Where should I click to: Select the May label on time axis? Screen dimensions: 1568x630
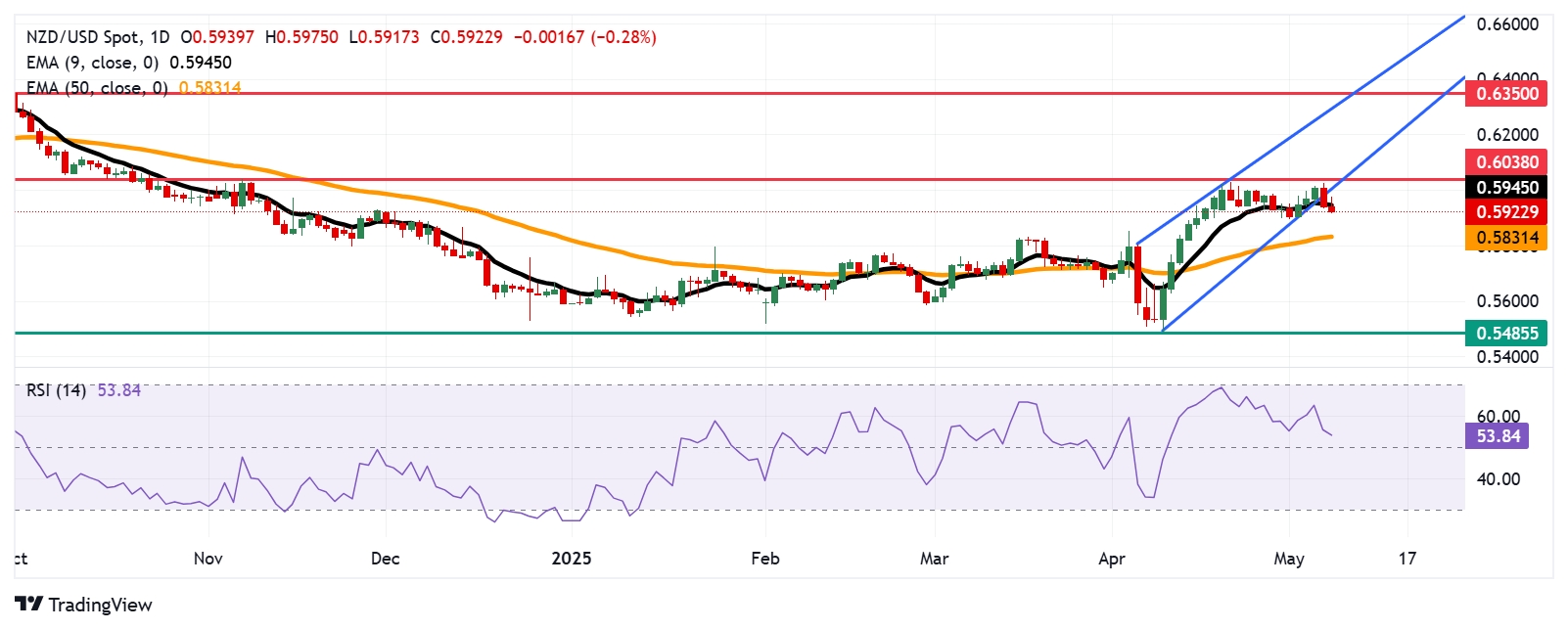coord(1289,559)
